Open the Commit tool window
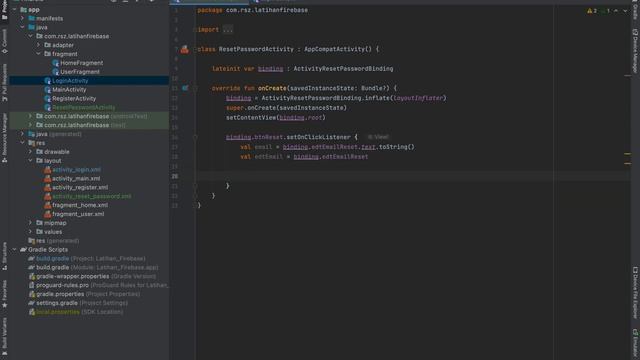The height and width of the screenshot is (360, 640). point(4,41)
